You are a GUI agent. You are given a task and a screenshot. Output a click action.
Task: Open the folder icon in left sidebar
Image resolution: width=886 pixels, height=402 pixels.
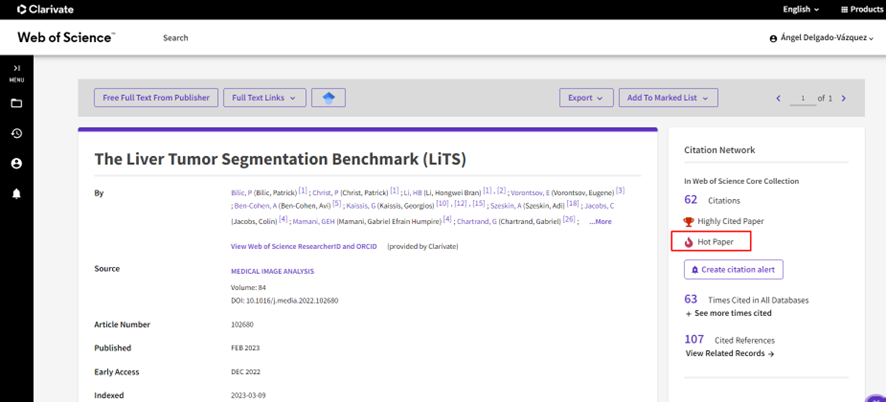(x=16, y=103)
